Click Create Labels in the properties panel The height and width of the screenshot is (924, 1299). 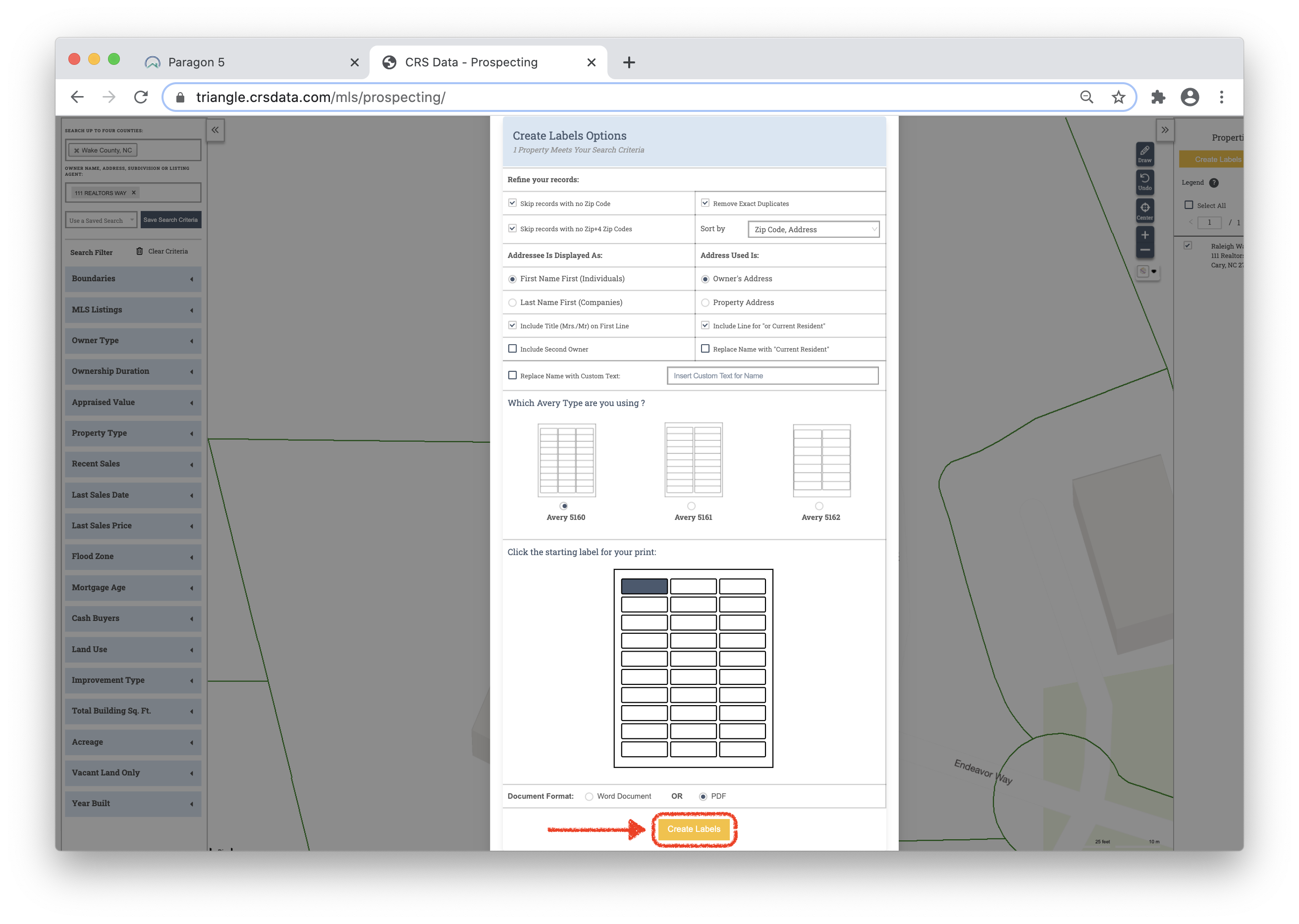(x=1211, y=159)
